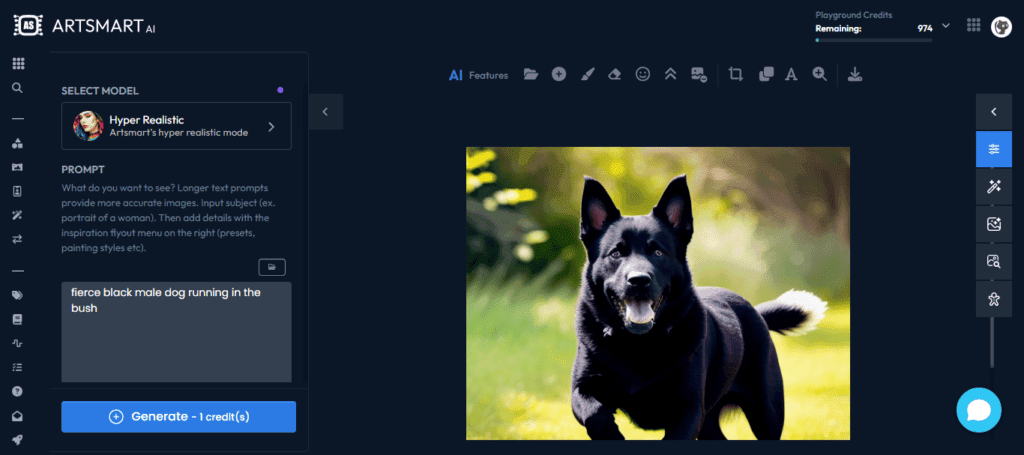Viewport: 1024px width, 455px height.
Task: Click the search magnifier in left sidebar
Action: pos(18,87)
